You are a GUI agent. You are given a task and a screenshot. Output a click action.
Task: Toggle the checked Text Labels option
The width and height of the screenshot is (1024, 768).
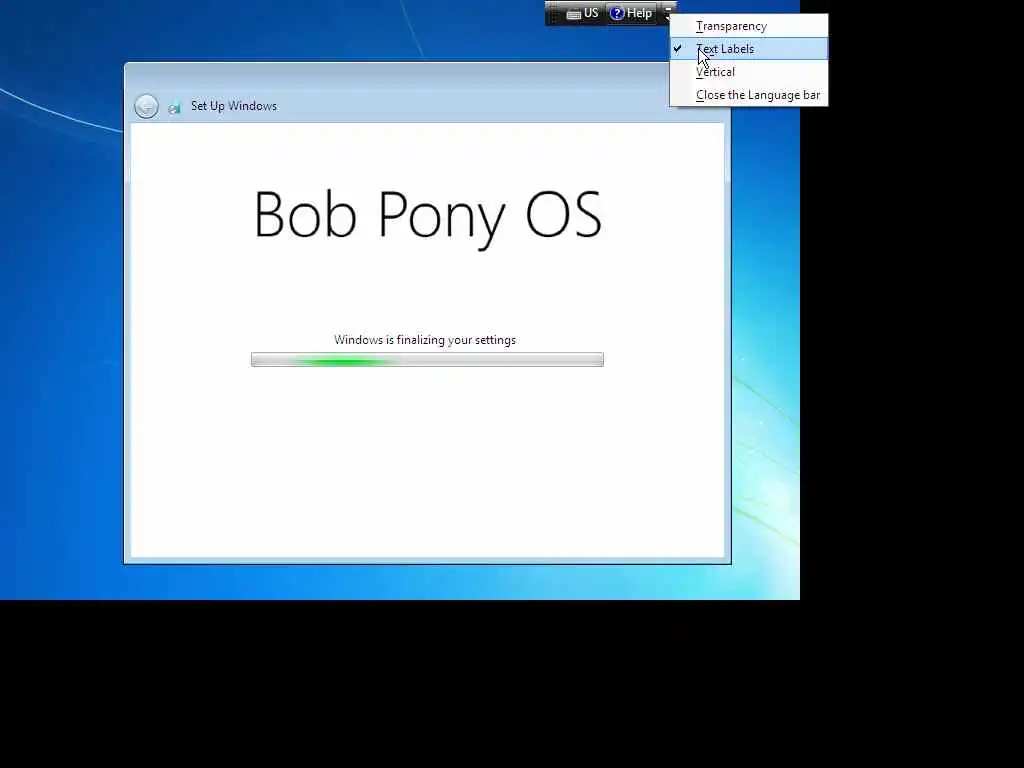748,49
